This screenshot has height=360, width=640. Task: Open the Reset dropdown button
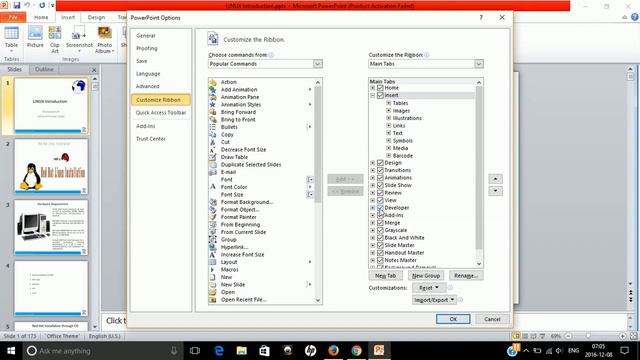(x=428, y=288)
